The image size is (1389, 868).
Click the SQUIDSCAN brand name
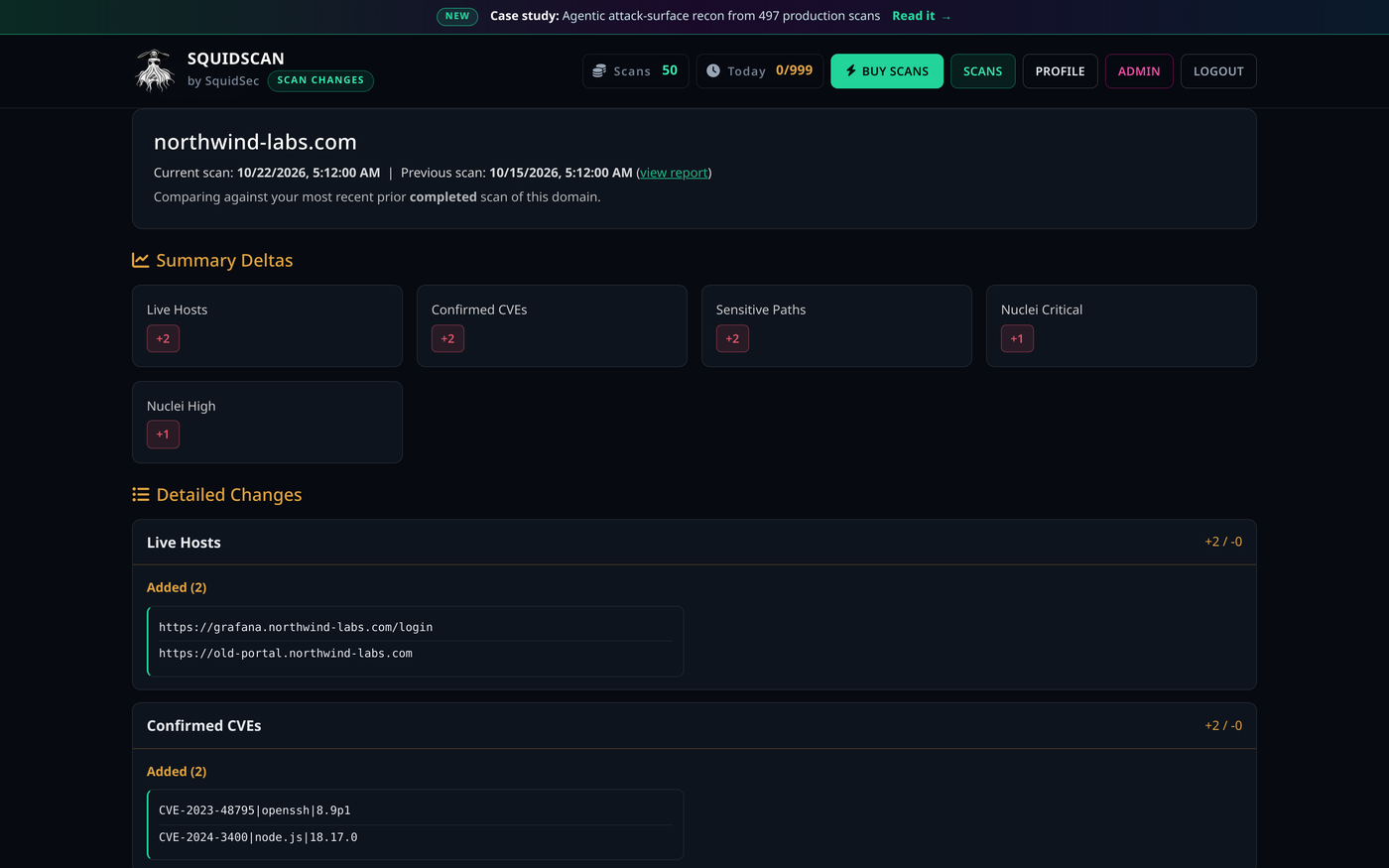[x=236, y=59]
